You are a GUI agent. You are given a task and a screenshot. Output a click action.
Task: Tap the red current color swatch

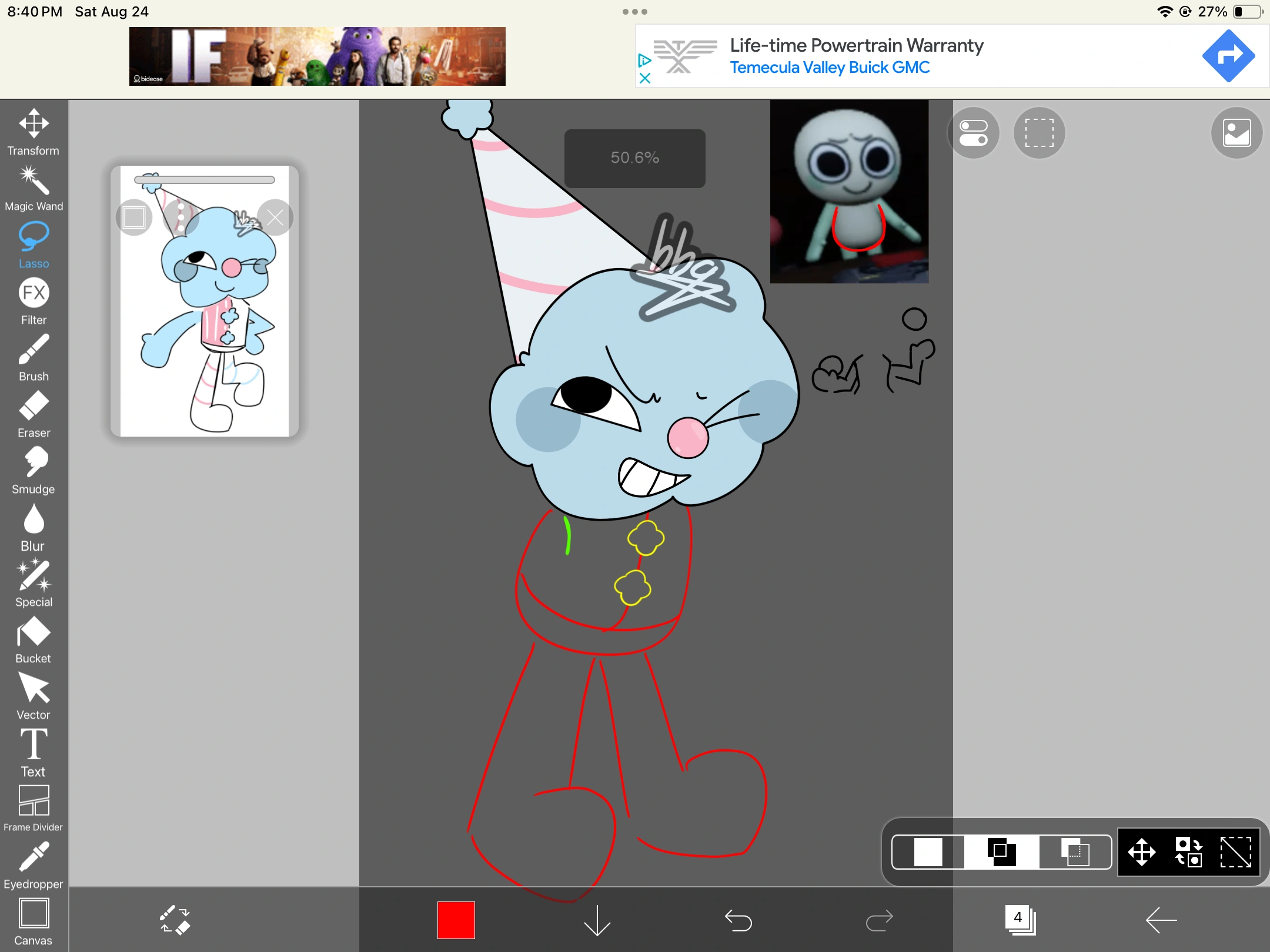click(x=456, y=920)
